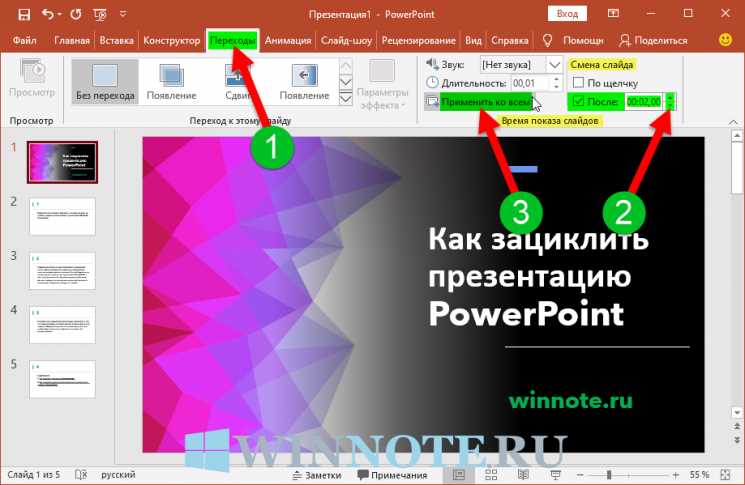Click the zoom slider handle
Screen dimensions: 745x485
click(x=609, y=475)
